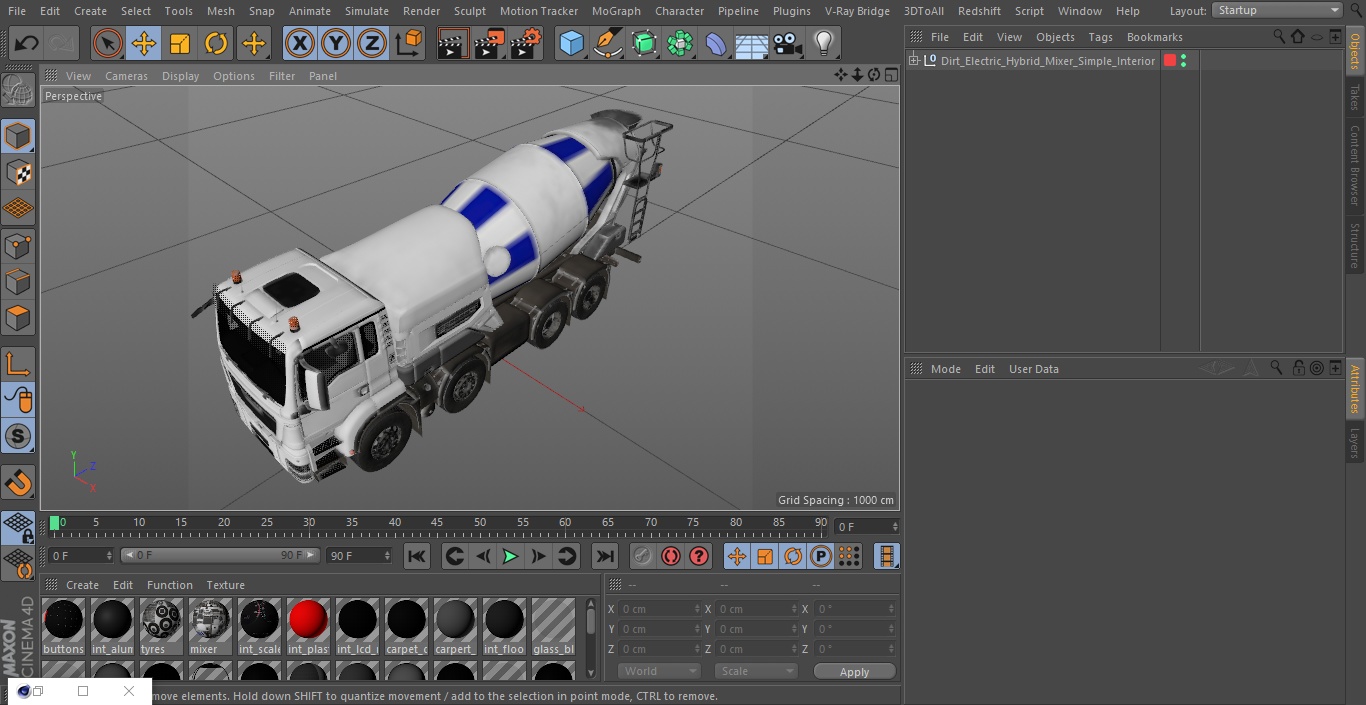Toggle Enable Axis tool
The width and height of the screenshot is (1366, 705).
tap(18, 364)
